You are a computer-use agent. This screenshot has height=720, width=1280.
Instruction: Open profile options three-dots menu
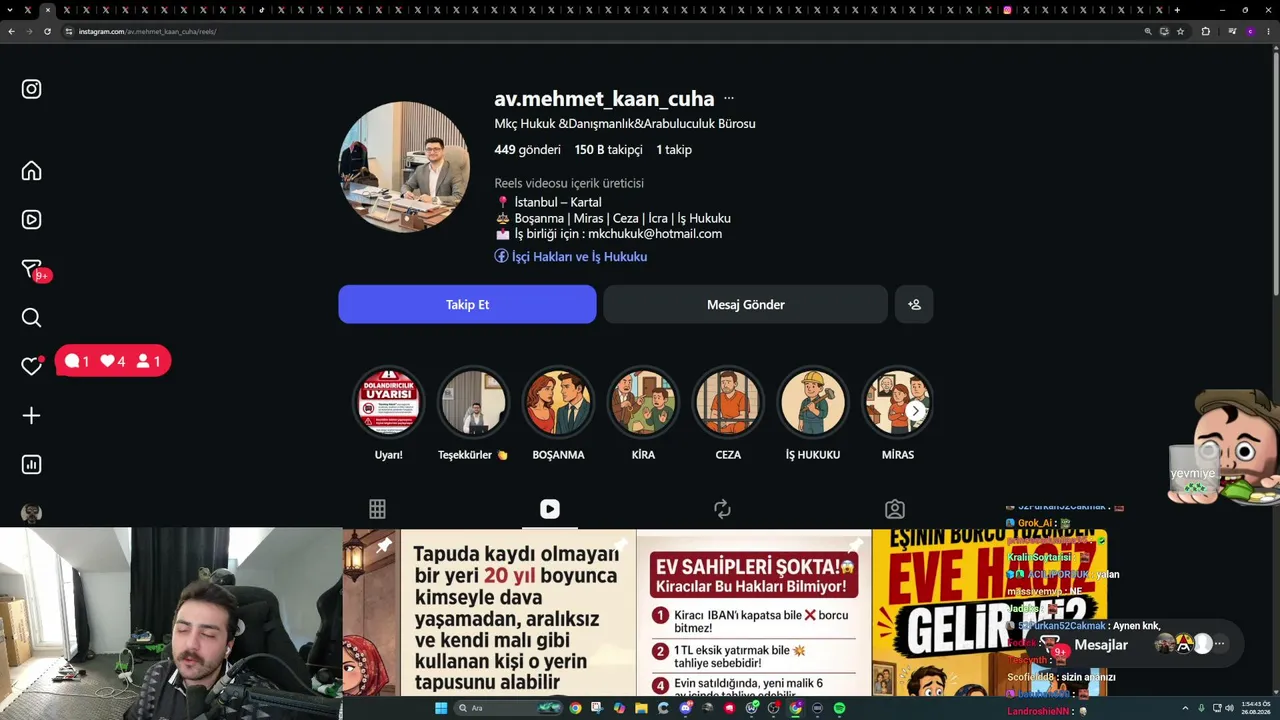tap(729, 99)
